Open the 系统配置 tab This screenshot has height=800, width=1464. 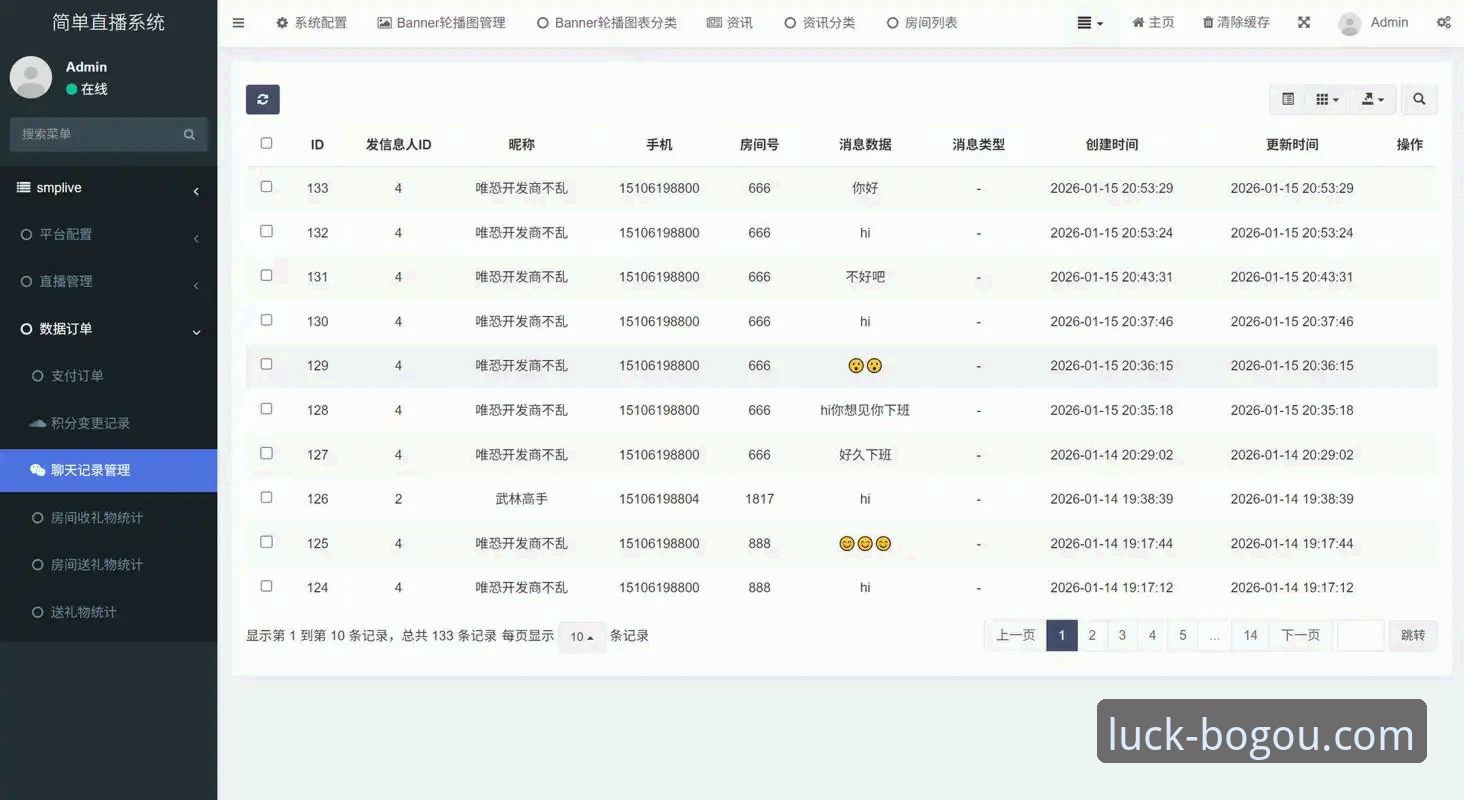[x=311, y=23]
